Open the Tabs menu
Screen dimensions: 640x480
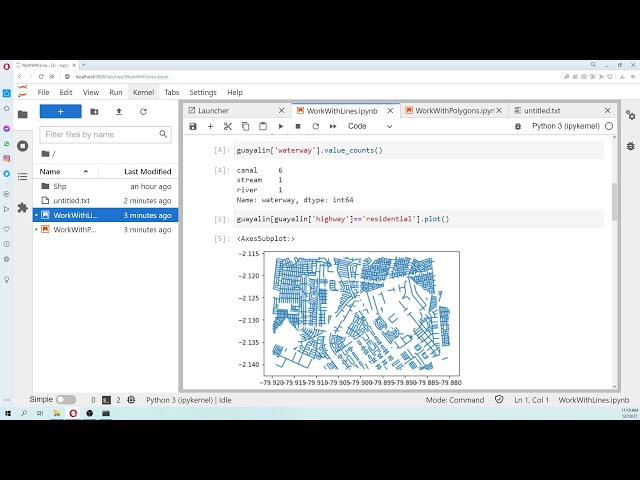[172, 92]
